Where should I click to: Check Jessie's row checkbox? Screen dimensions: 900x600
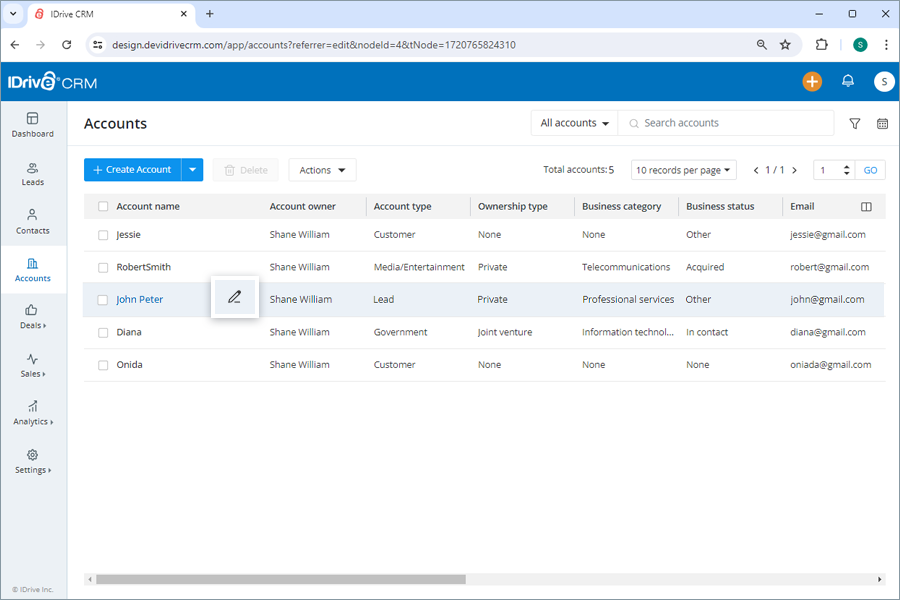click(103, 234)
